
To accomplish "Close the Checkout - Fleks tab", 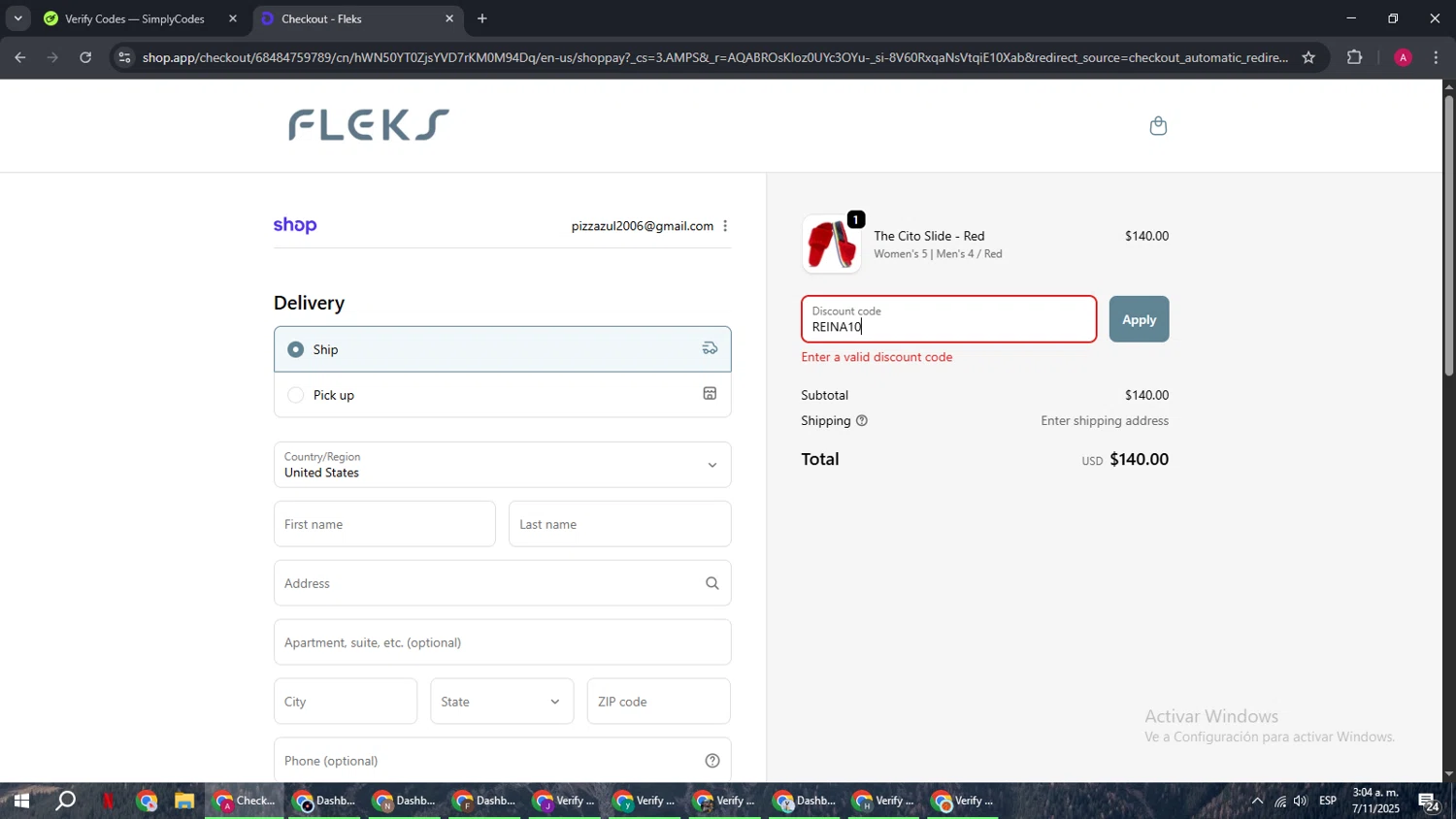I will coord(449,18).
